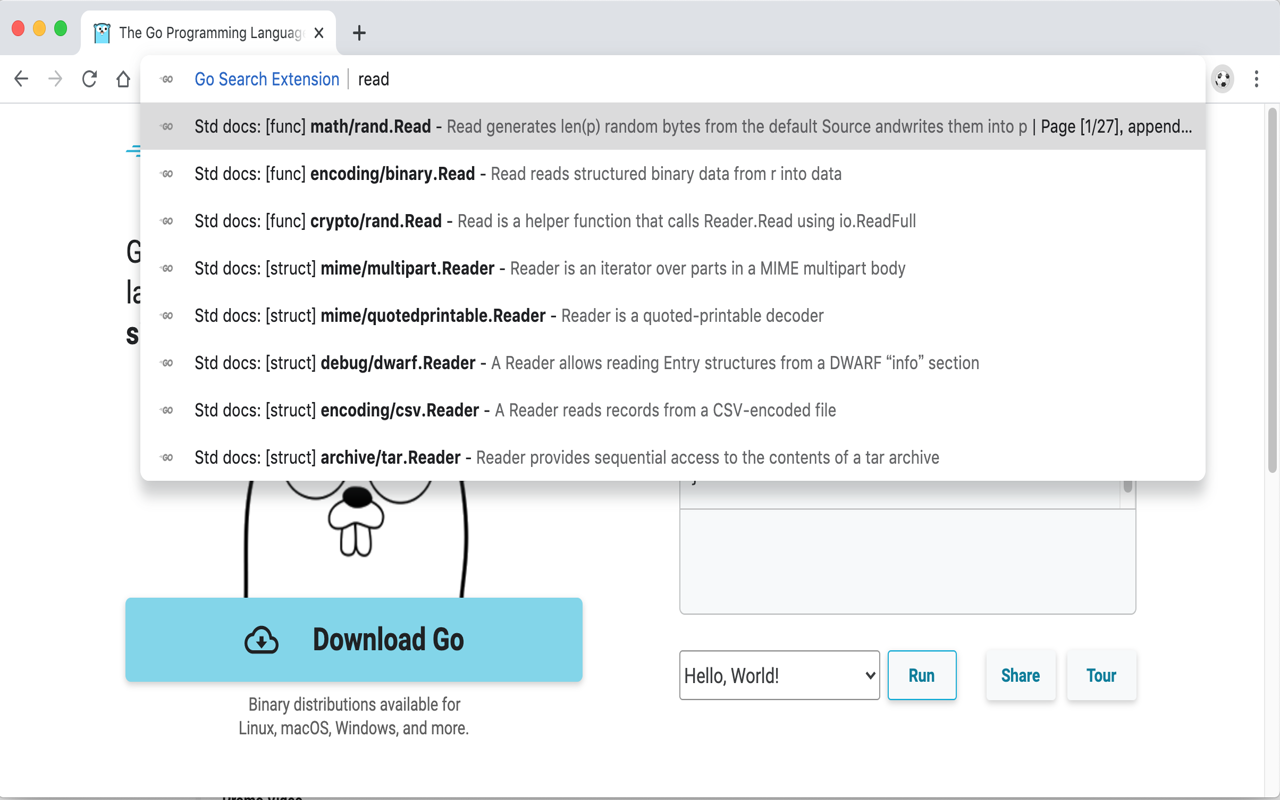
Task: Click the browser forward arrow
Action: [55, 79]
